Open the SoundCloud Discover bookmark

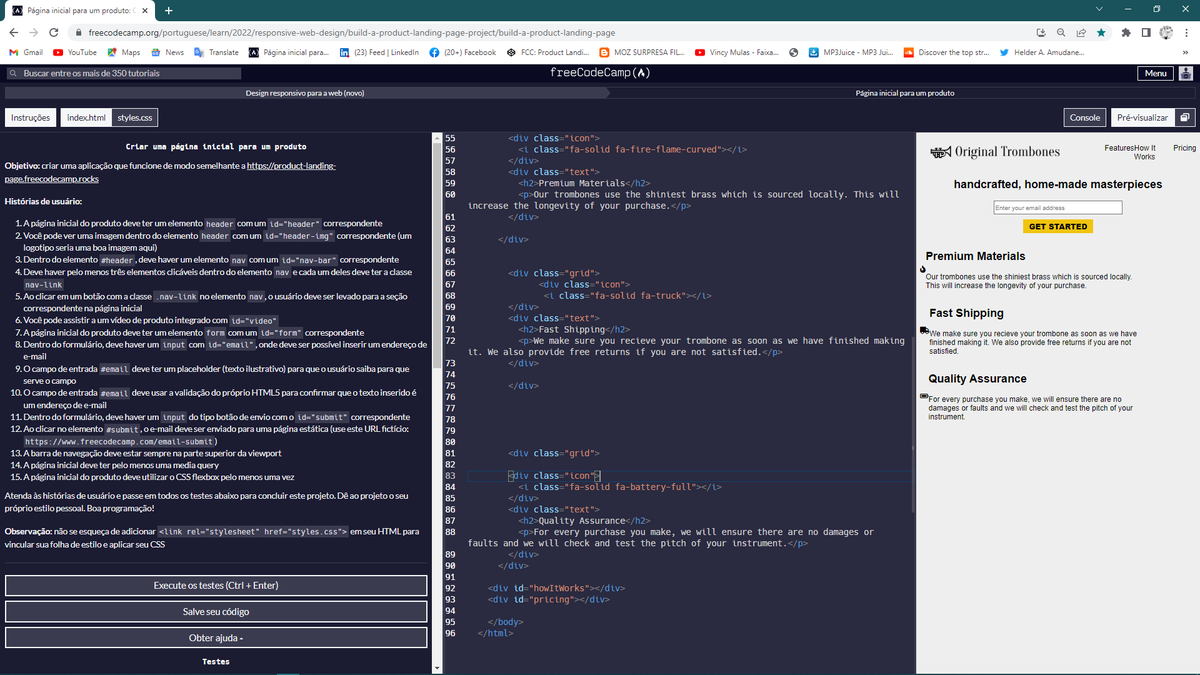point(946,52)
